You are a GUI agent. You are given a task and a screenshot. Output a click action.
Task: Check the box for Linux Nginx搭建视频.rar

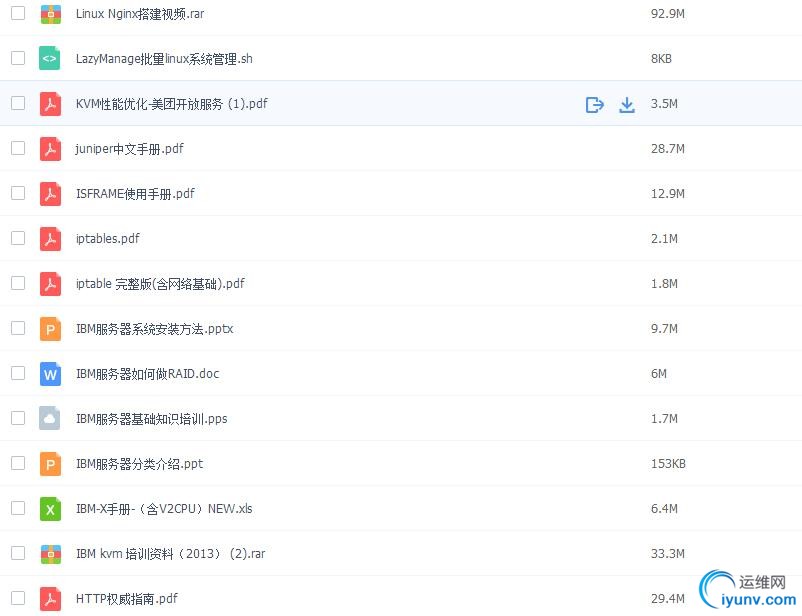tap(18, 13)
